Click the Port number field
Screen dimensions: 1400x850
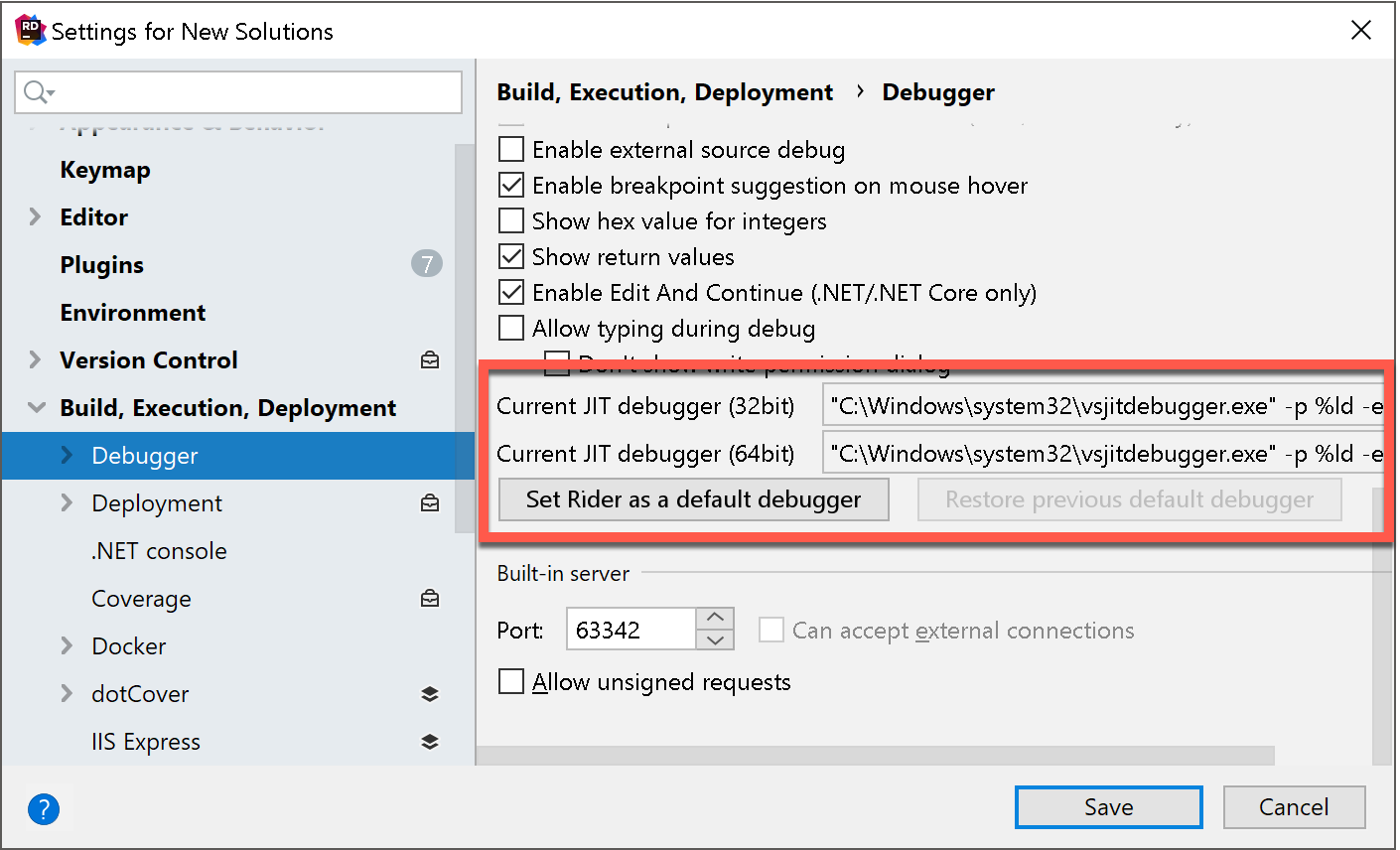[631, 630]
